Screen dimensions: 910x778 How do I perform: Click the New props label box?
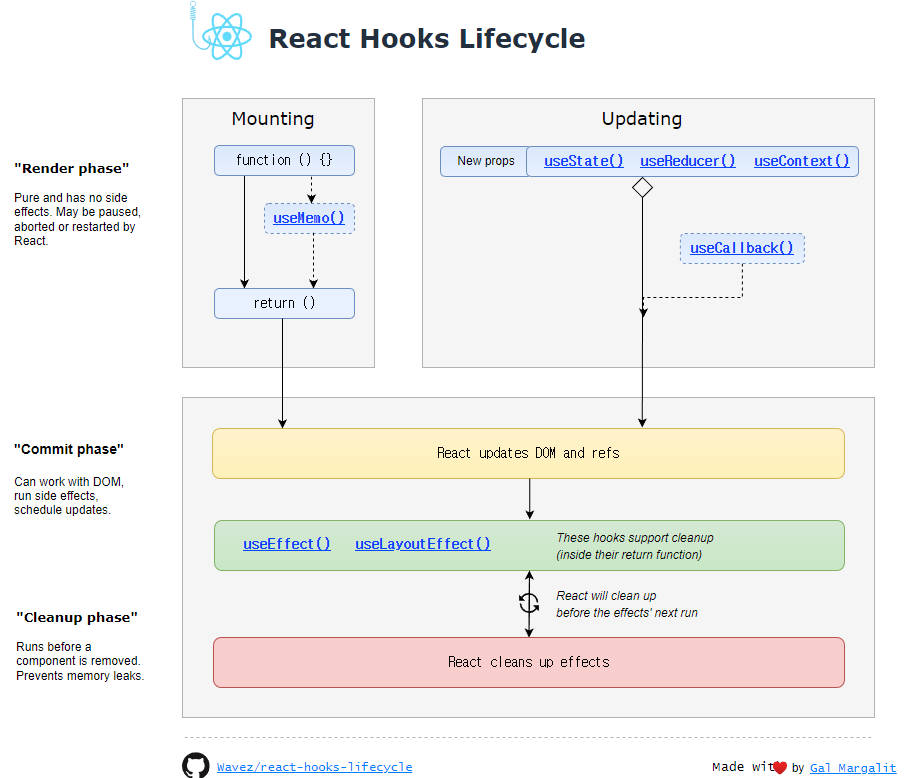(x=487, y=160)
